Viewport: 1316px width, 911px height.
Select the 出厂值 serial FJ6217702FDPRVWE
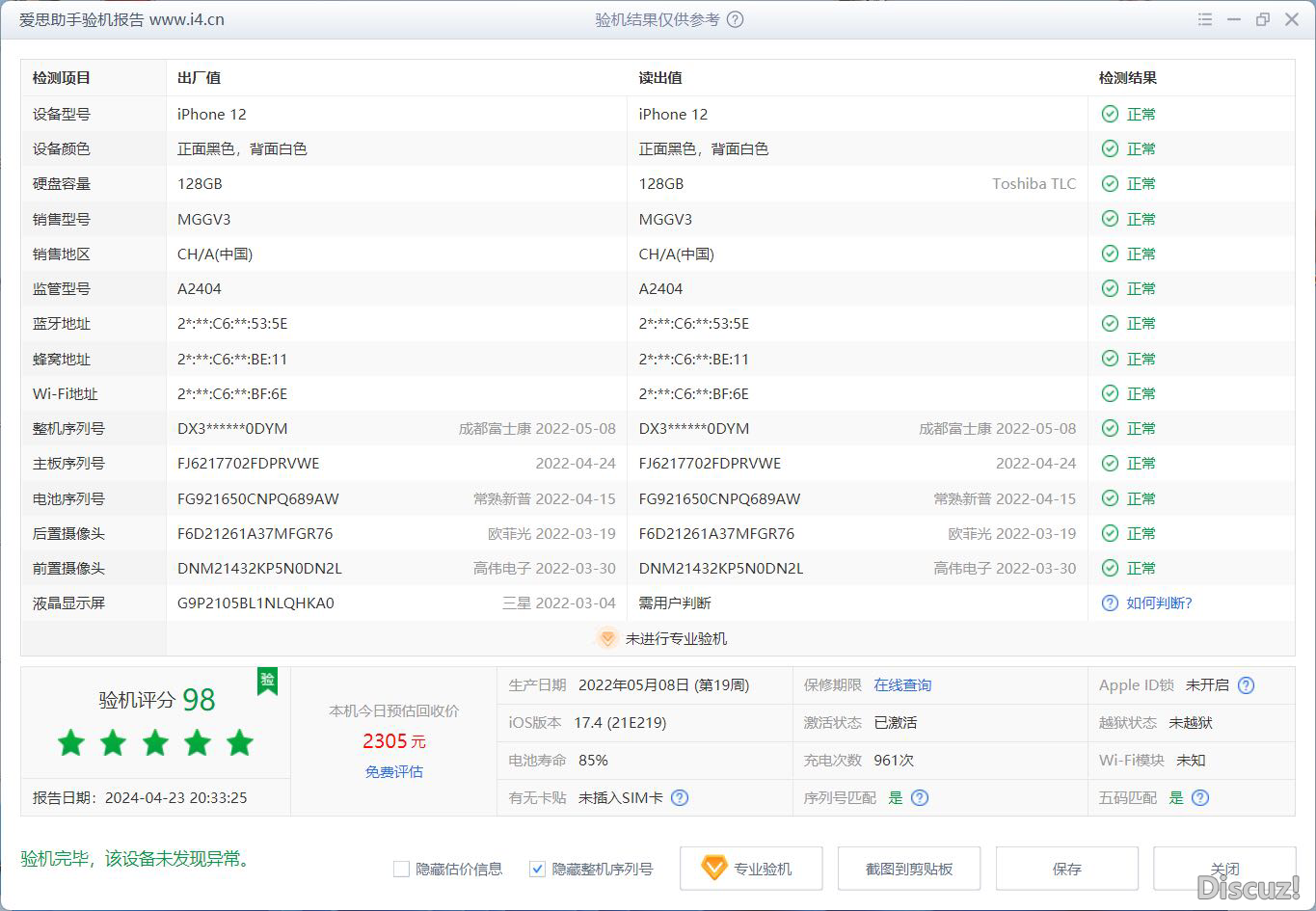(248, 463)
